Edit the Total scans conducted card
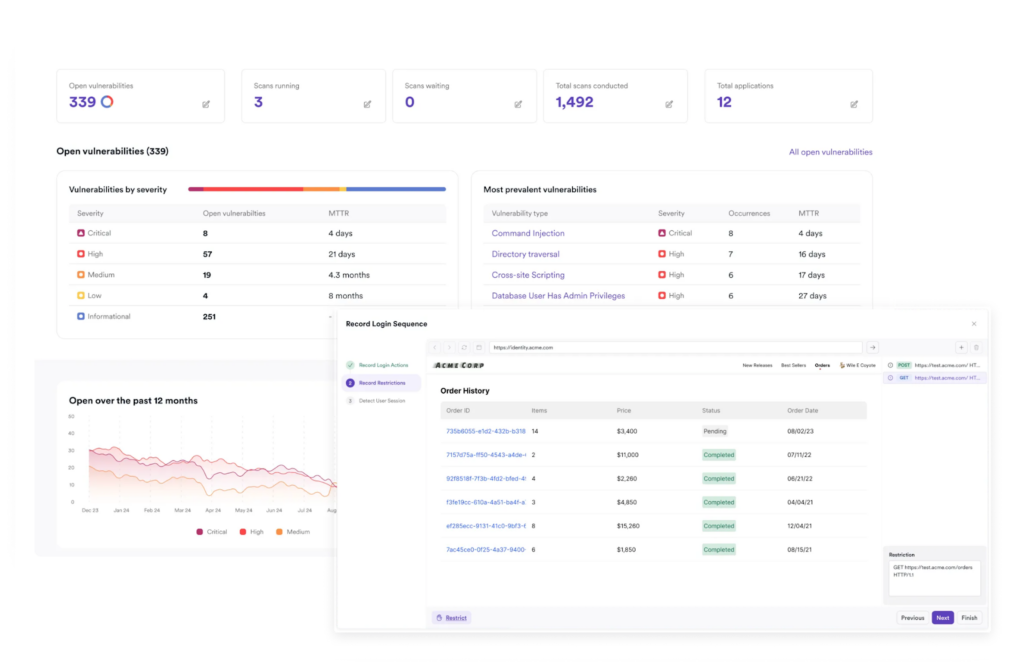 (669, 104)
